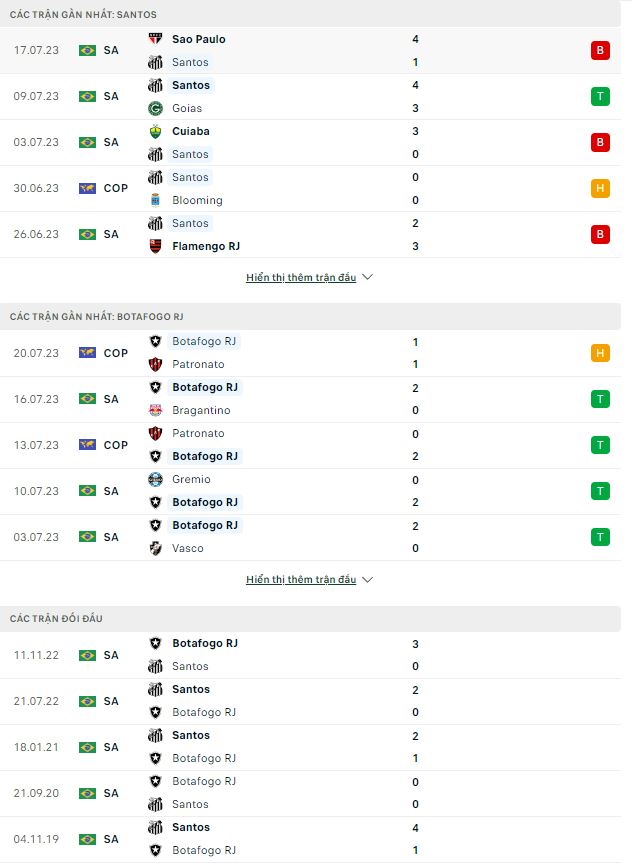Open the Patronato team link on 13.07.23
The width and height of the screenshot is (632, 864).
pos(198,434)
